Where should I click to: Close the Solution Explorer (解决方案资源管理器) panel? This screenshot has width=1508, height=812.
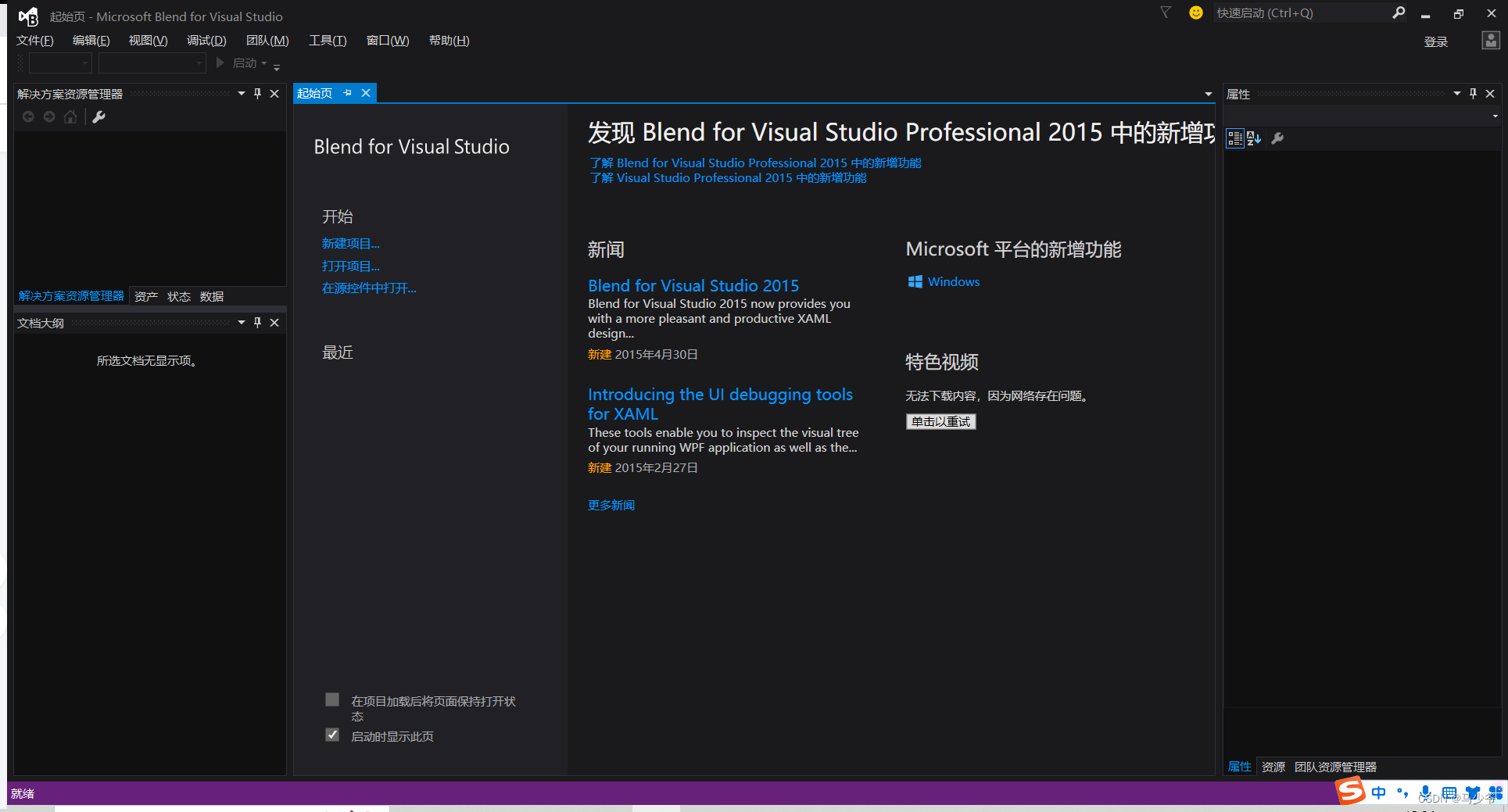click(x=274, y=94)
